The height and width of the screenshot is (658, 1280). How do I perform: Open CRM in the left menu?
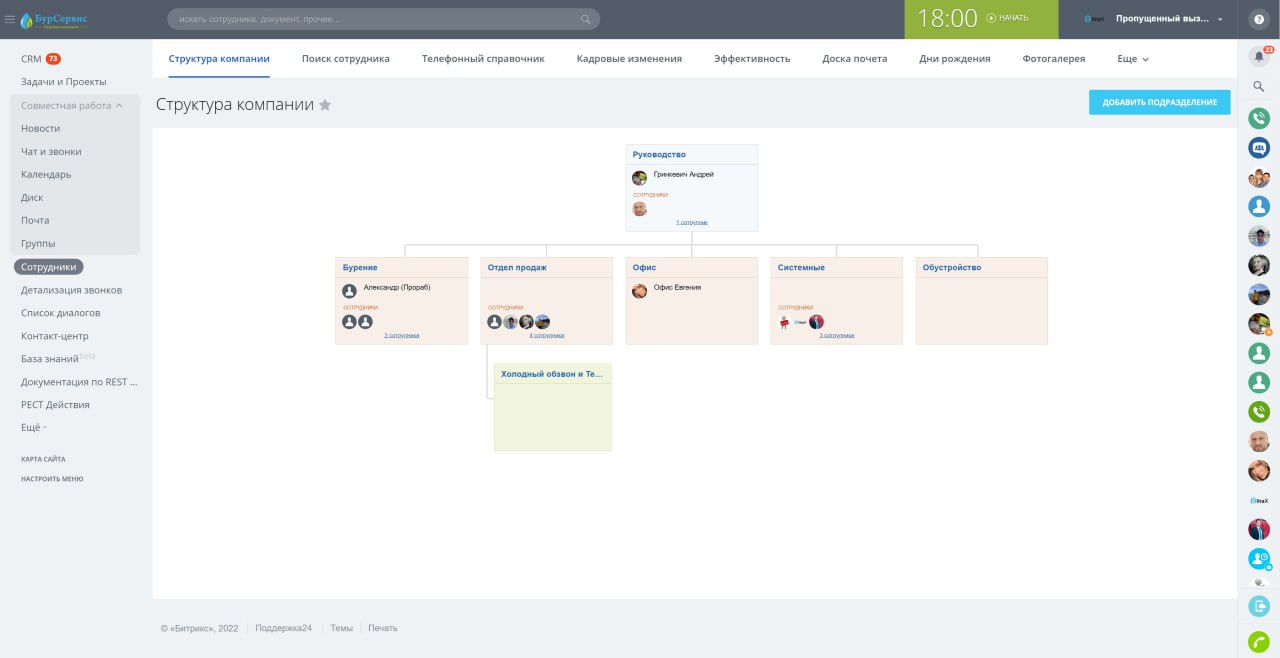(x=31, y=59)
